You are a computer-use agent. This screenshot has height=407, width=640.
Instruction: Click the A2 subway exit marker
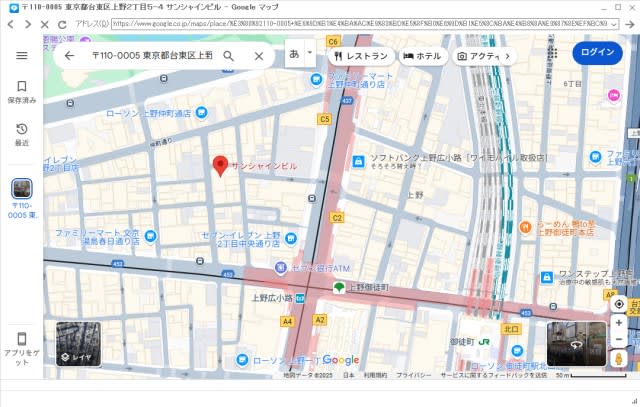pyautogui.click(x=320, y=320)
